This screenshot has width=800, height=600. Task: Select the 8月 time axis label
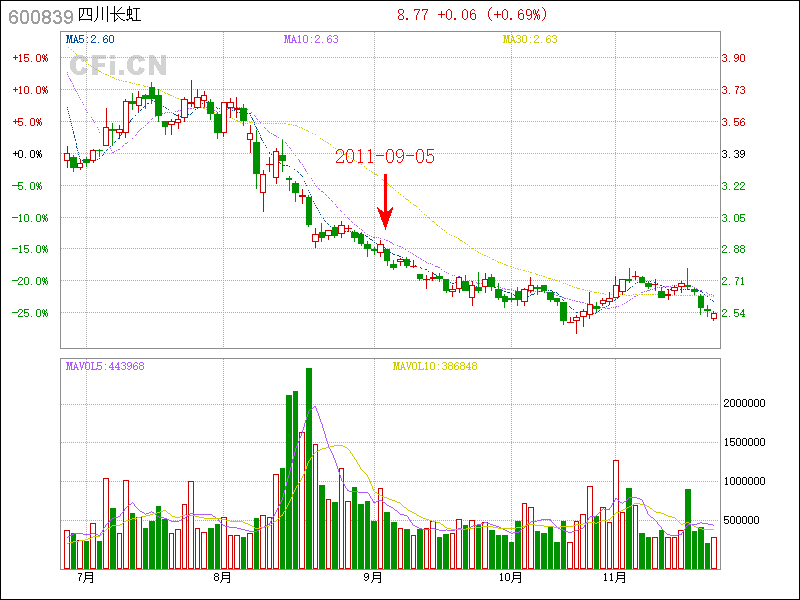(x=222, y=578)
